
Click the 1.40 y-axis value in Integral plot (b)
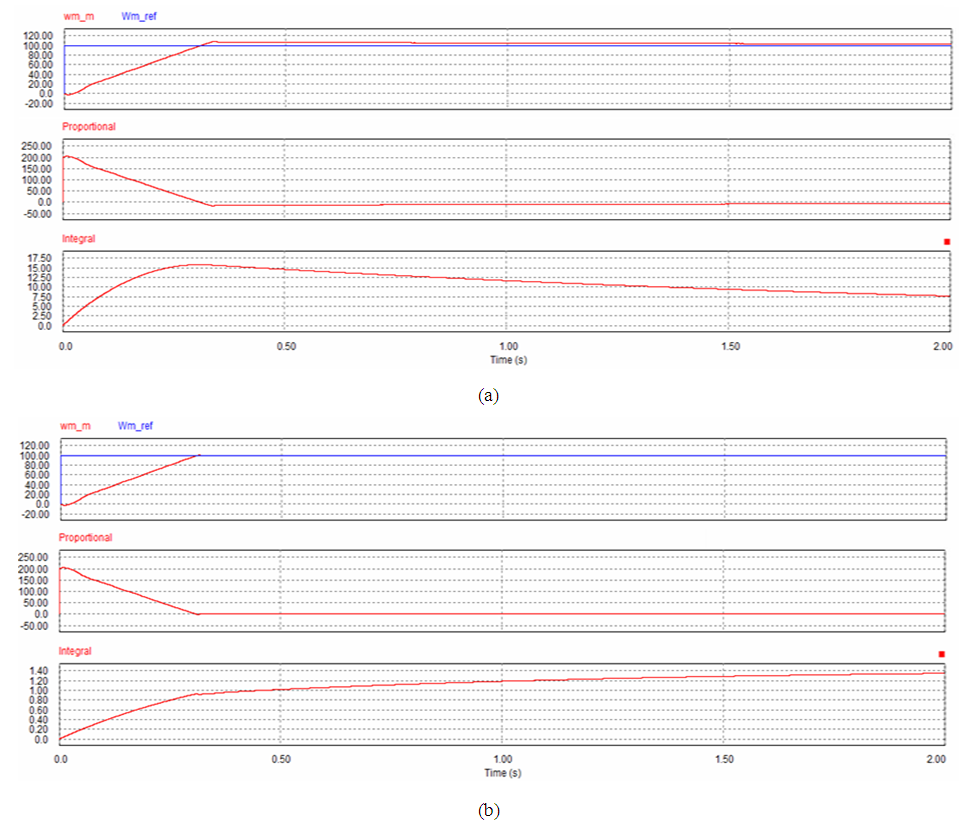(x=38, y=670)
